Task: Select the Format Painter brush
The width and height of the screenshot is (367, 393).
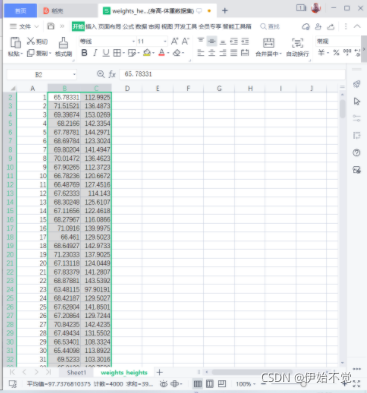Action: click(x=63, y=43)
